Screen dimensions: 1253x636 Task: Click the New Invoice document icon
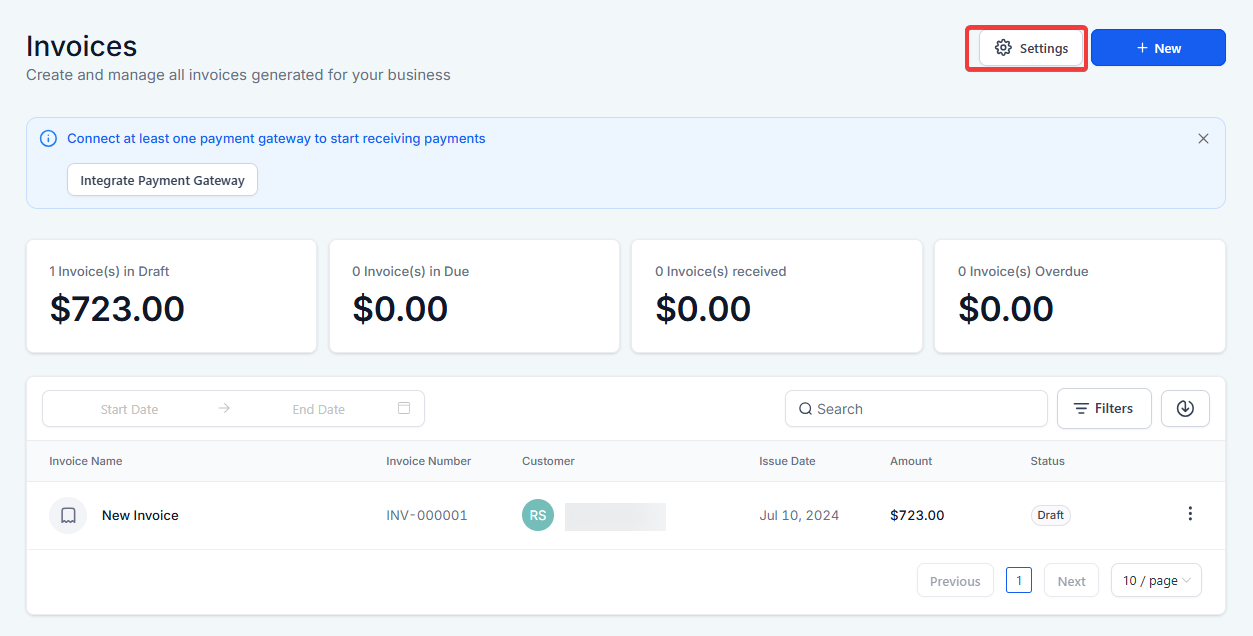[68, 515]
